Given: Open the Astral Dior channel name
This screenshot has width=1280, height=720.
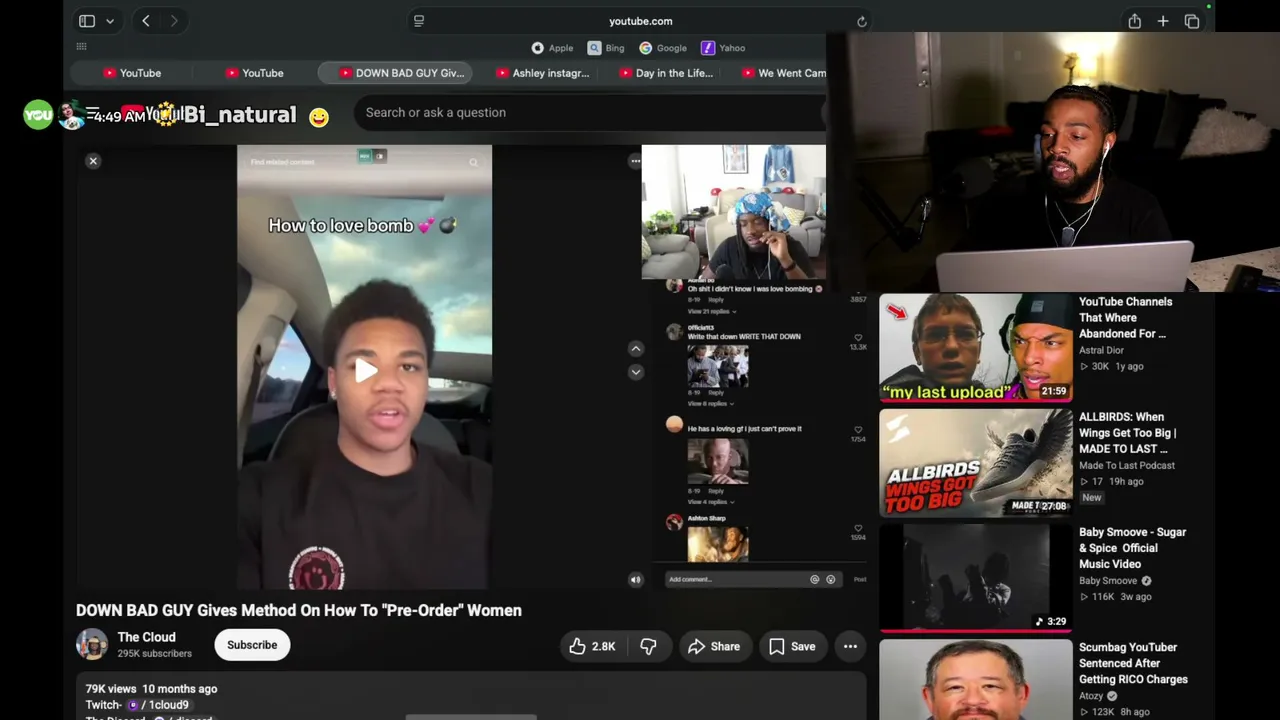Looking at the screenshot, I should click(1101, 350).
